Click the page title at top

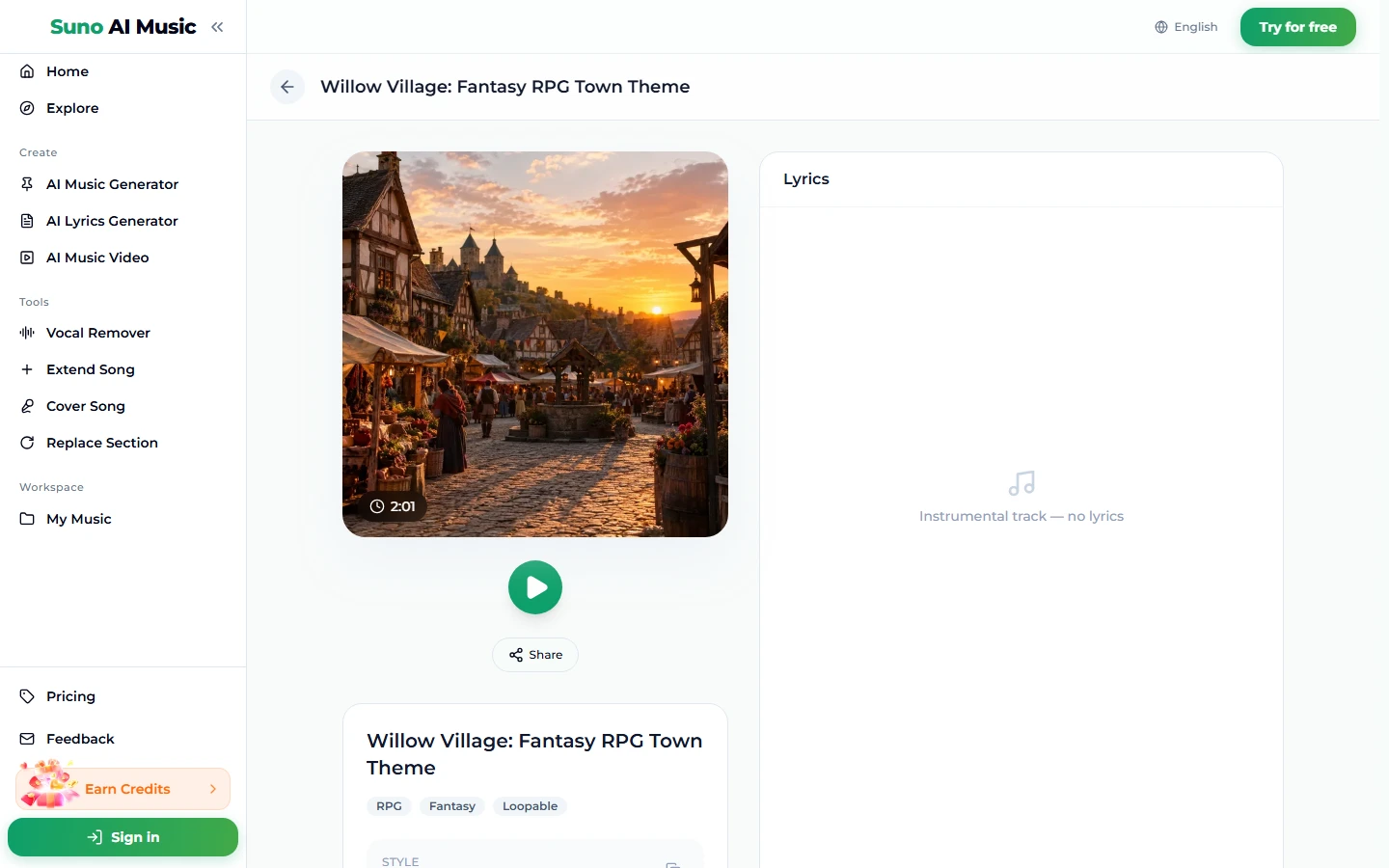505,87
